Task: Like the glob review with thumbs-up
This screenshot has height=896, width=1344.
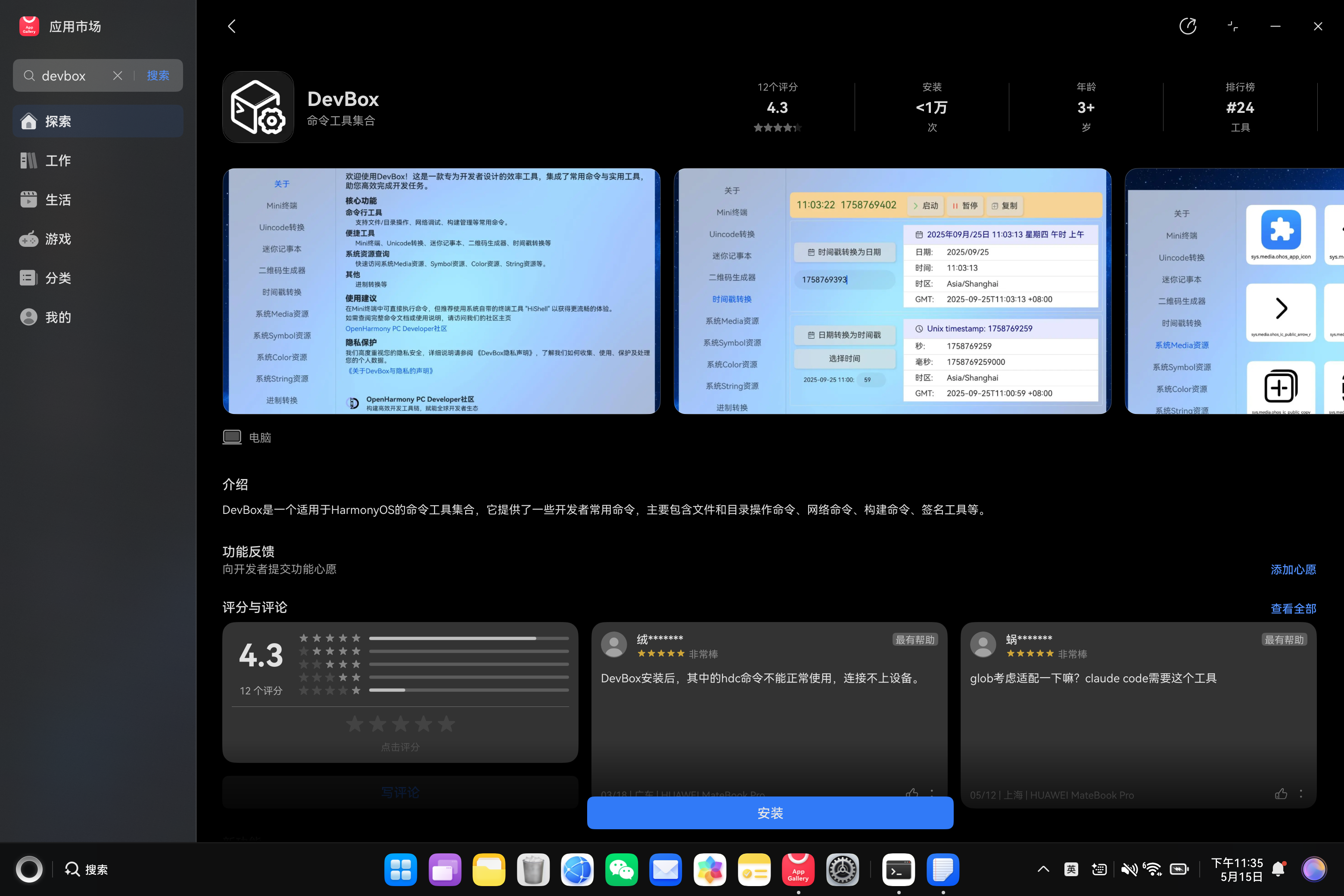Action: [1281, 794]
